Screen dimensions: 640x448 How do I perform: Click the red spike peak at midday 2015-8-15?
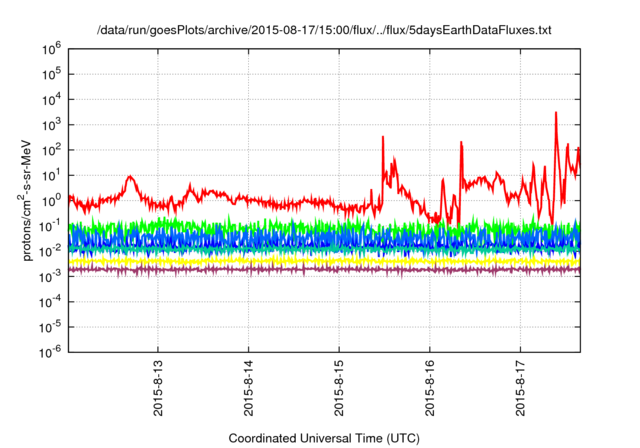383,137
